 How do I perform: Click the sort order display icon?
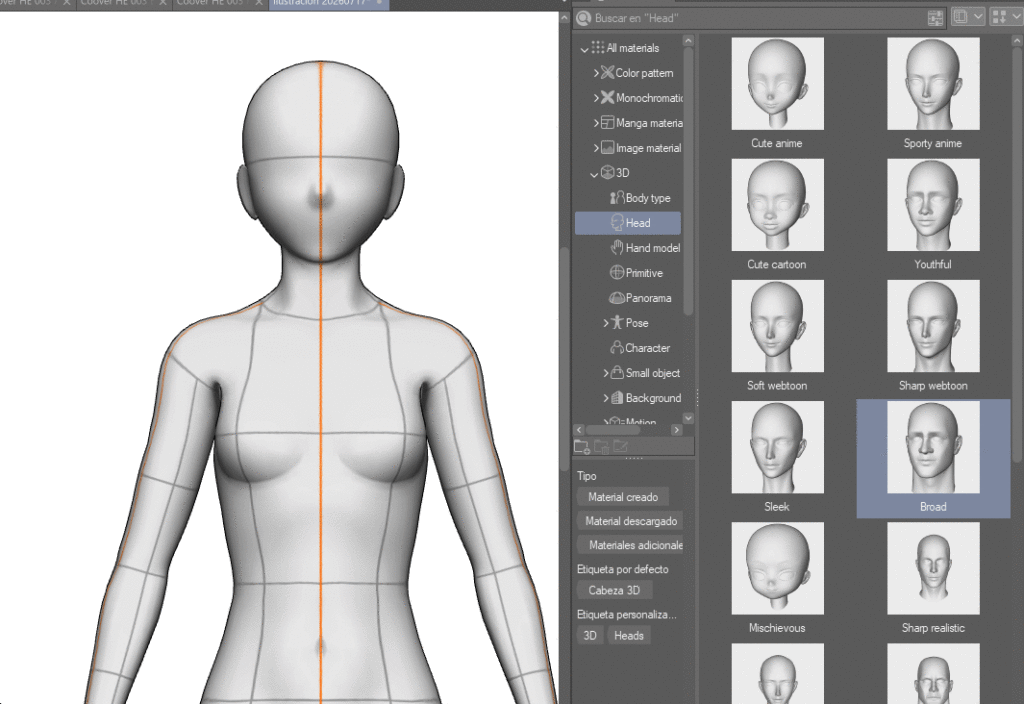point(999,17)
